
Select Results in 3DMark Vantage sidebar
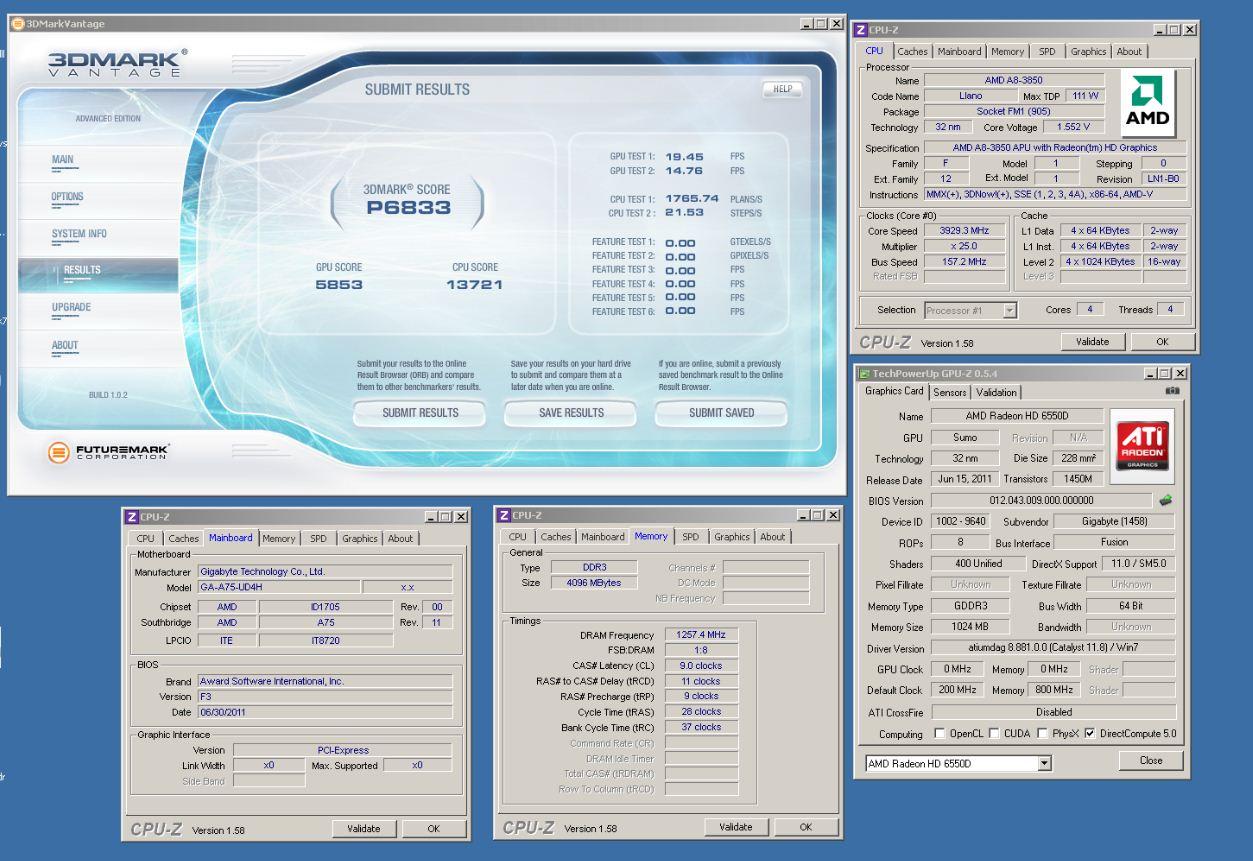tap(83, 270)
